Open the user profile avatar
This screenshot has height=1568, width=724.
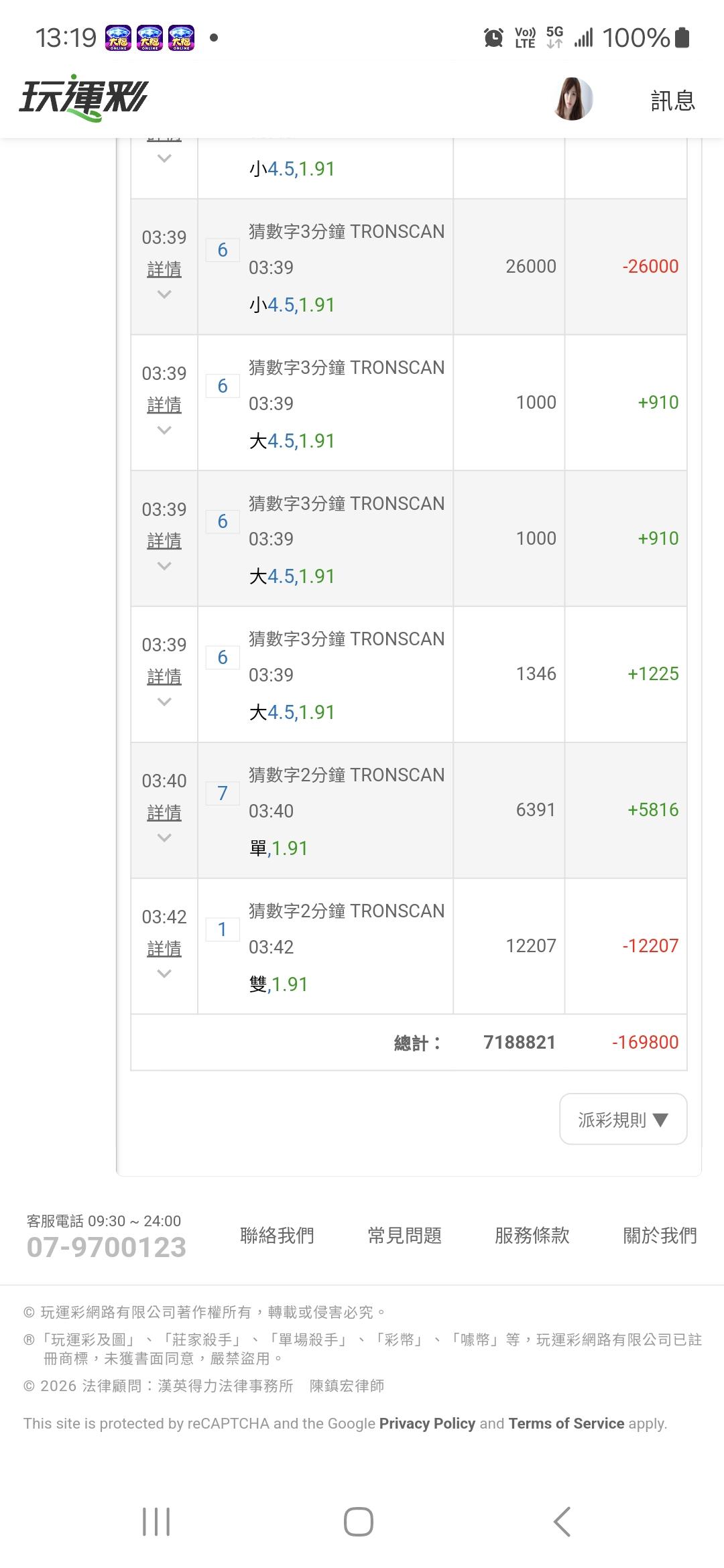[573, 99]
